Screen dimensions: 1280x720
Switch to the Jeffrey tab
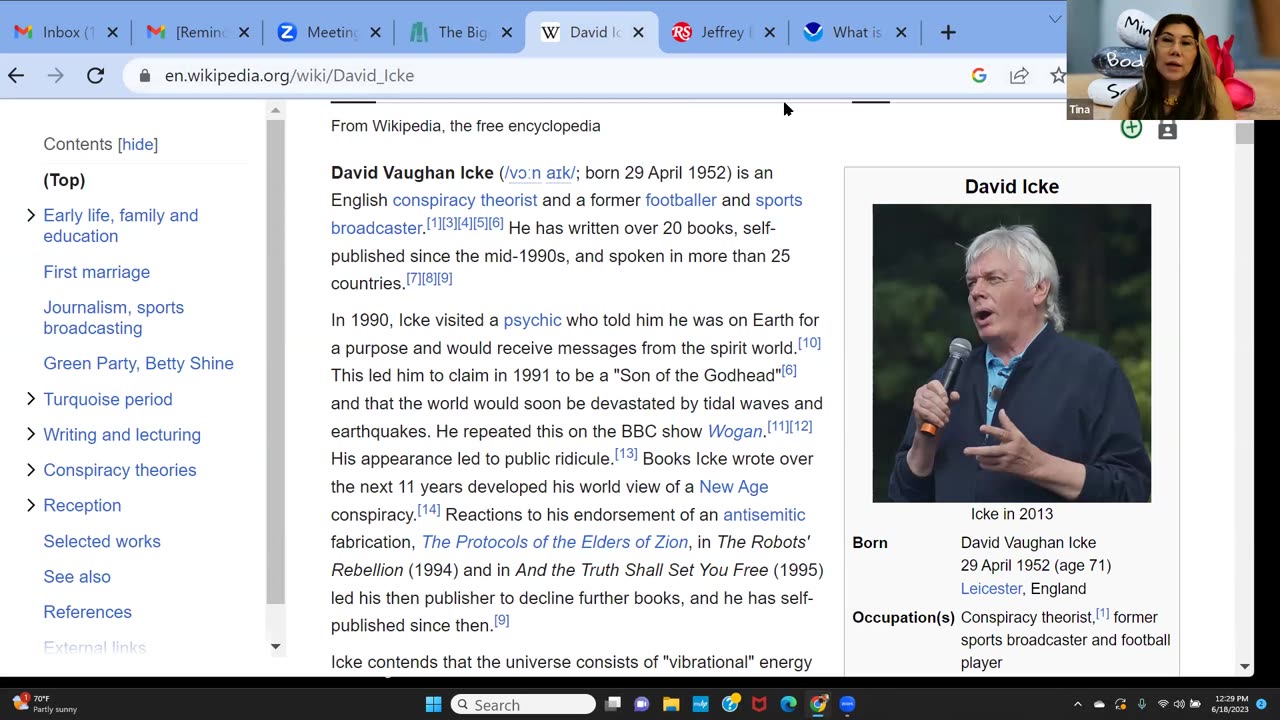(x=722, y=32)
